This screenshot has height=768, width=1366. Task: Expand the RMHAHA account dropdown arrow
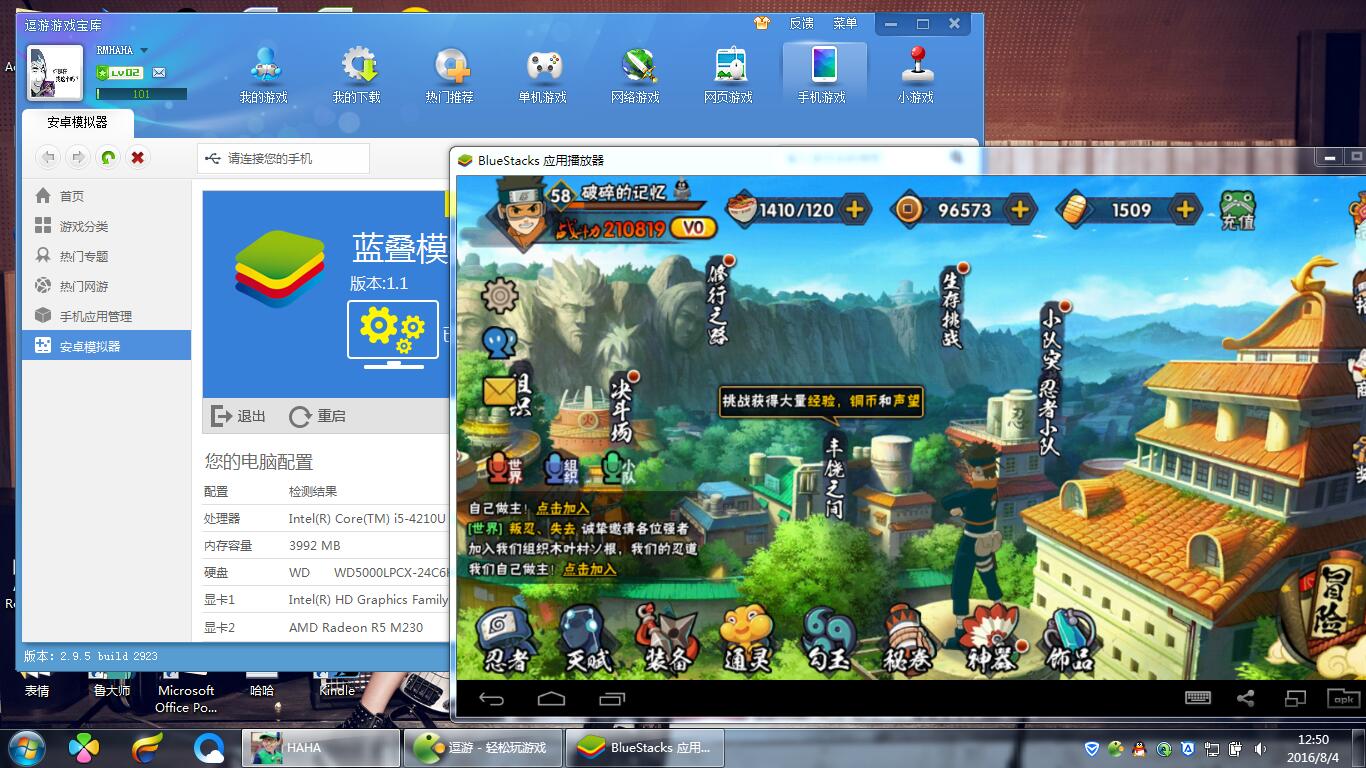(x=144, y=50)
